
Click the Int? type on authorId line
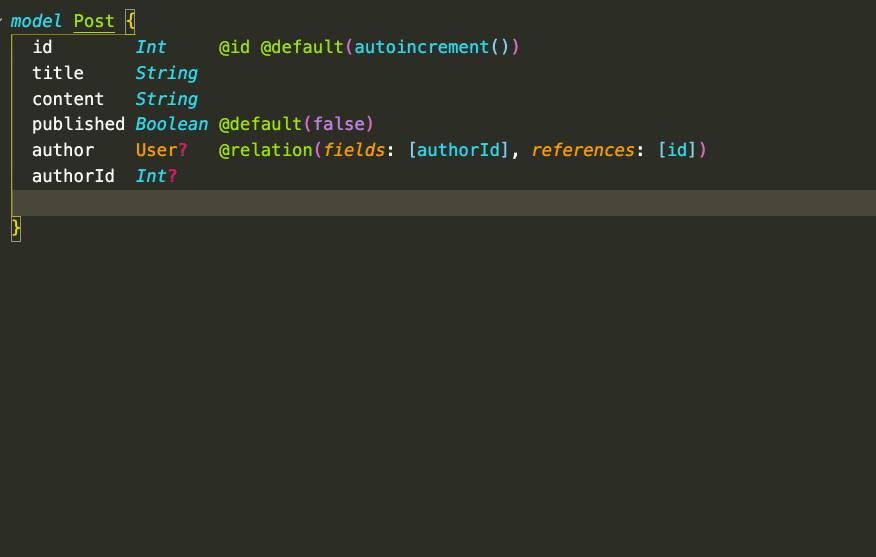coord(156,176)
